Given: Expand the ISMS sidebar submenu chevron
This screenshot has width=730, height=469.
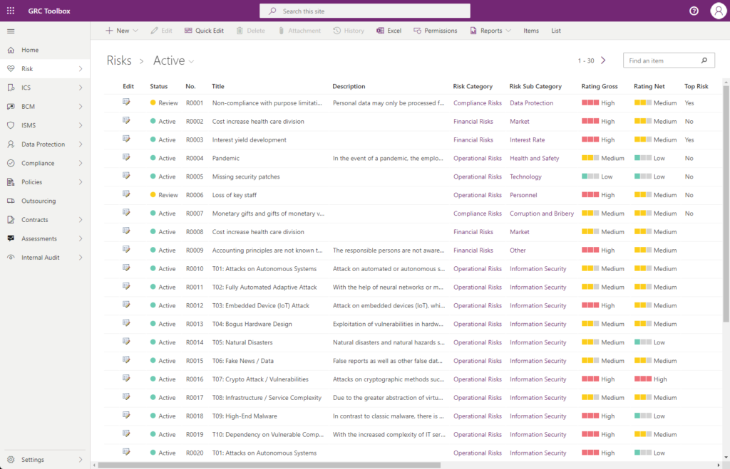Looking at the screenshot, I should point(81,125).
